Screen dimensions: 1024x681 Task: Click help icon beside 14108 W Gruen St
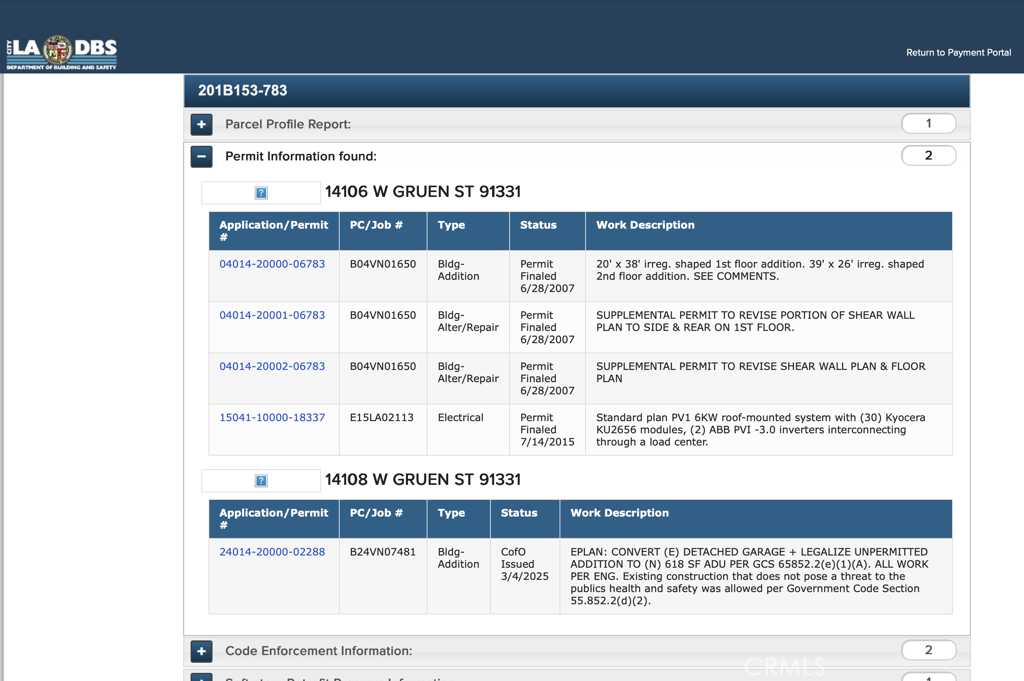pos(261,481)
